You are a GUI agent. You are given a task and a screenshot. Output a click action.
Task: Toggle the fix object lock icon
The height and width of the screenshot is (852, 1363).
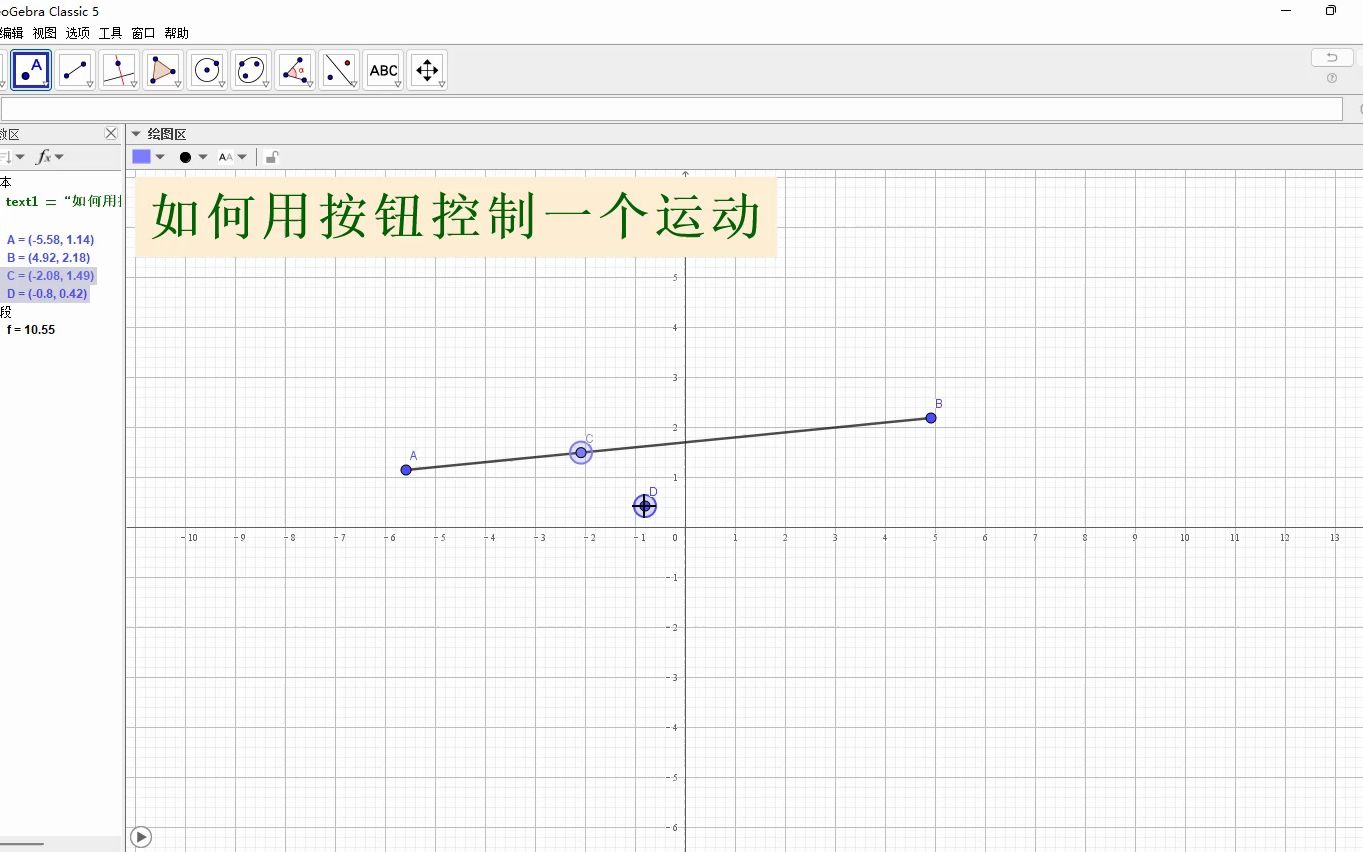click(x=272, y=157)
